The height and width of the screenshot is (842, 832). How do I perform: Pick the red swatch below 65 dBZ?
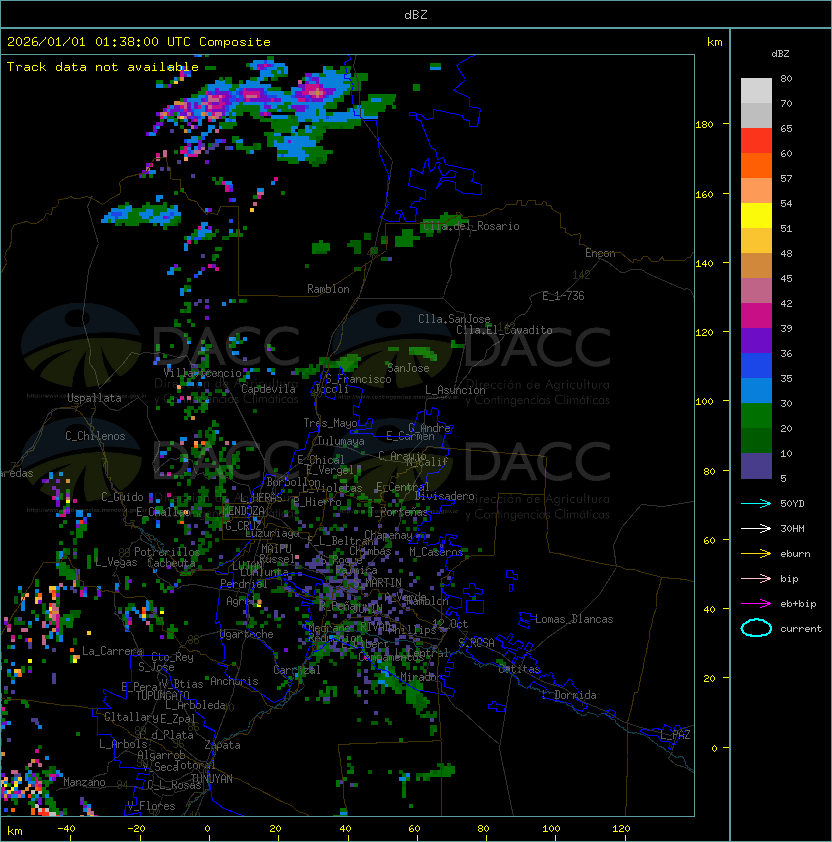[756, 141]
